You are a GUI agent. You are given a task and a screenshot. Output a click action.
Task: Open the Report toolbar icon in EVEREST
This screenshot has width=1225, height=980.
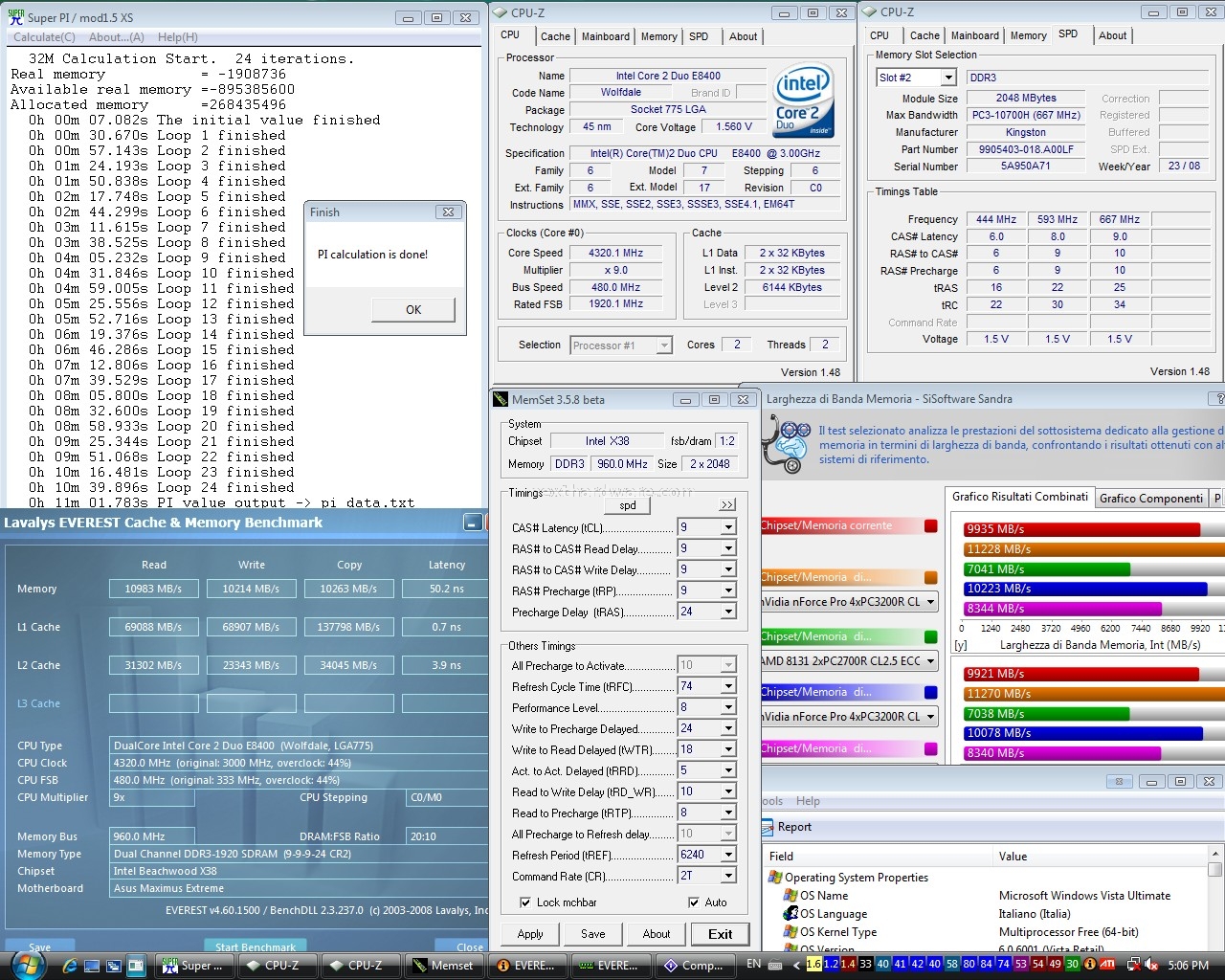(x=768, y=827)
